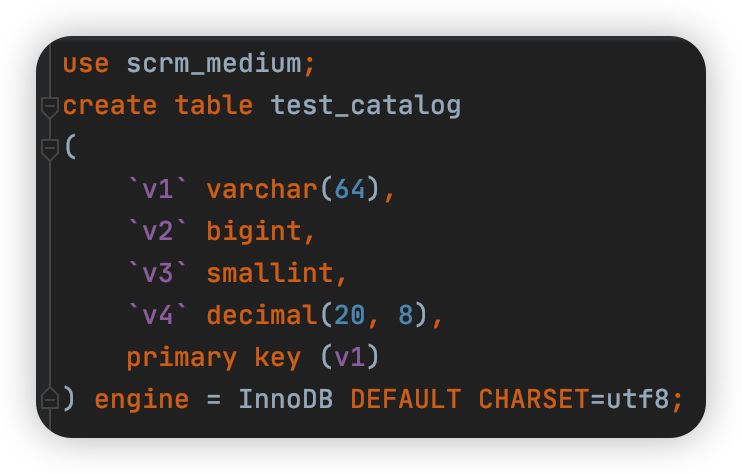The image size is (742, 474).
Task: Click fold end marker beside engine line
Action: pyautogui.click(x=49, y=400)
